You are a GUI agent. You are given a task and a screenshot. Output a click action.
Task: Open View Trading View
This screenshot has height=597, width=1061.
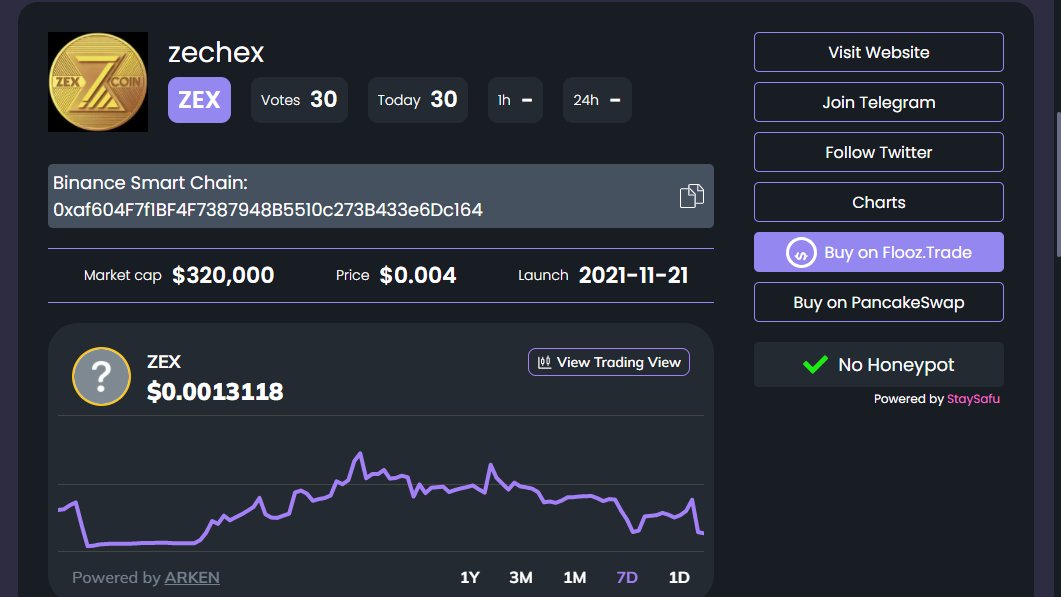(x=609, y=362)
